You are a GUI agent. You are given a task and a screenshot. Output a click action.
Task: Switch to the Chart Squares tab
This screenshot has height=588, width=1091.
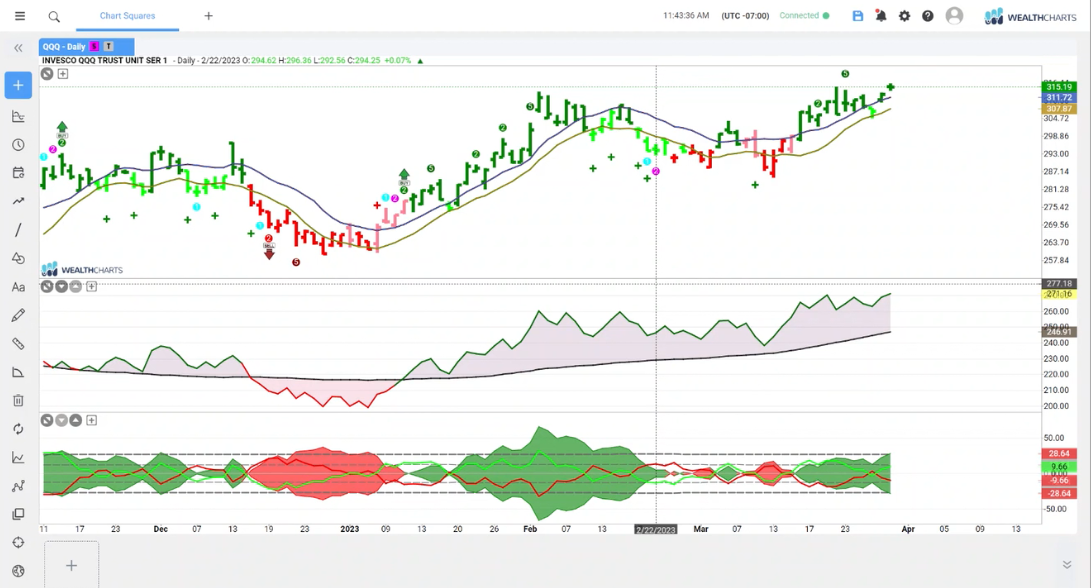127,15
